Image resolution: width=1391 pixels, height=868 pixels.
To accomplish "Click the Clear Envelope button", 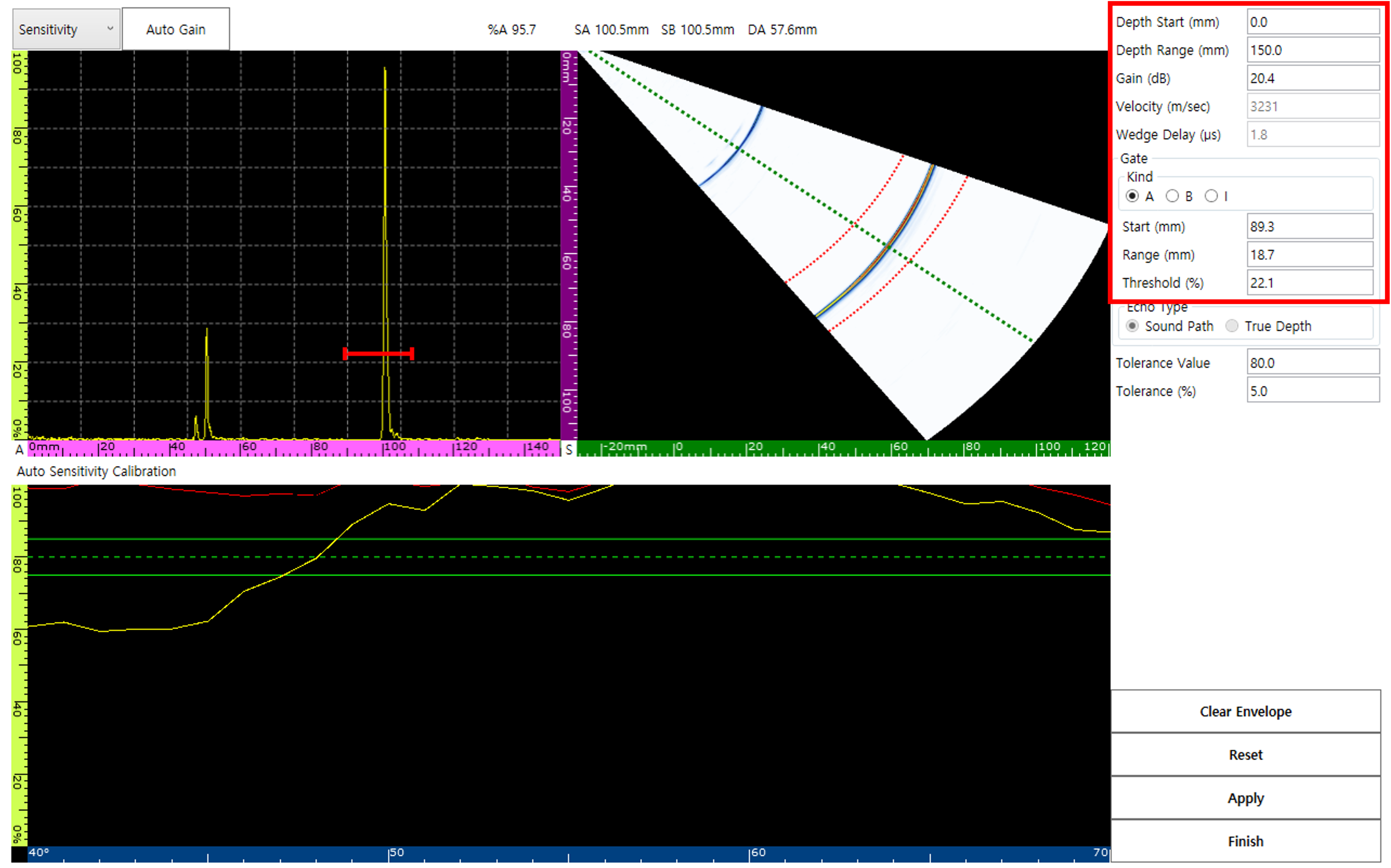I will click(1245, 711).
